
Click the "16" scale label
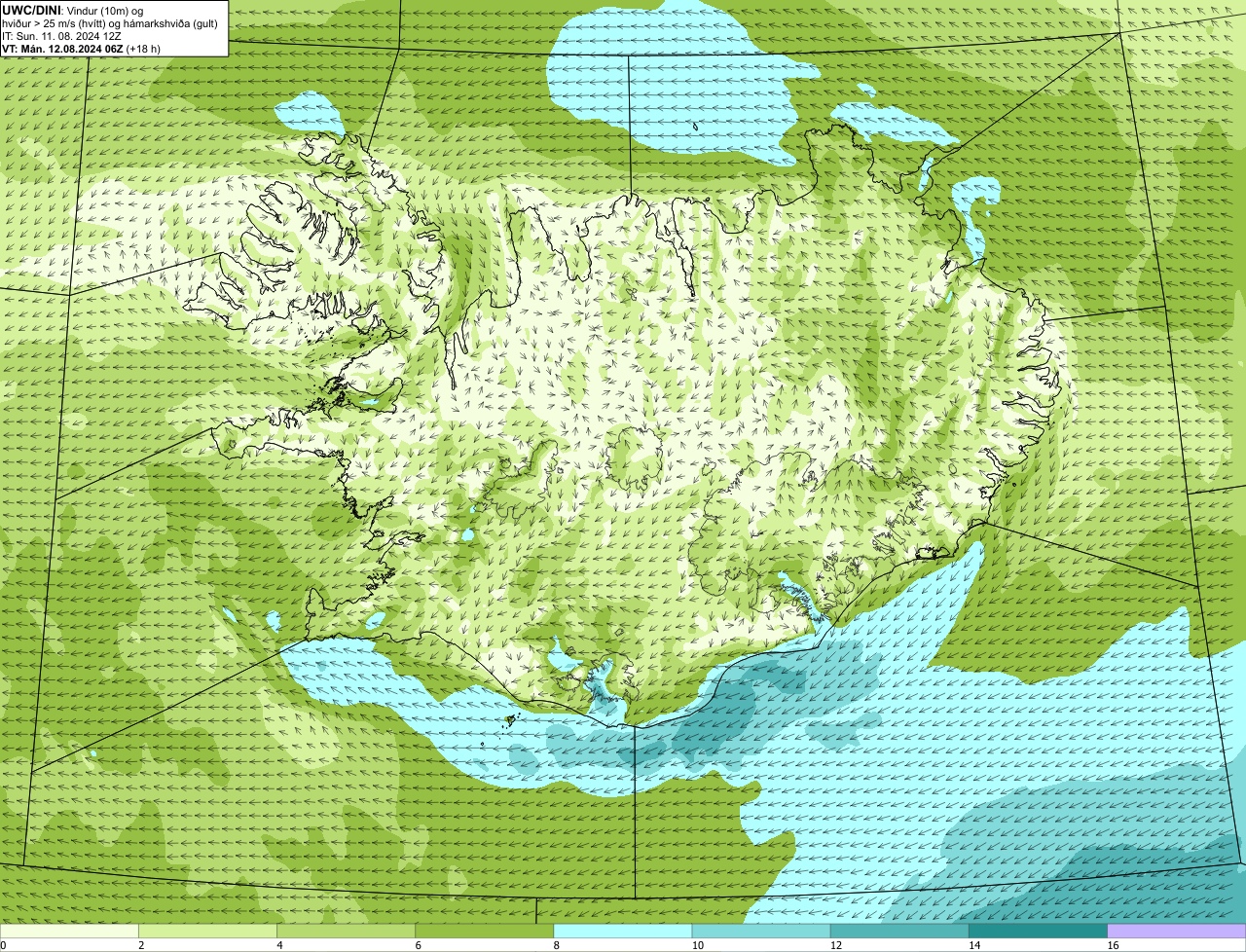pyautogui.click(x=1114, y=945)
